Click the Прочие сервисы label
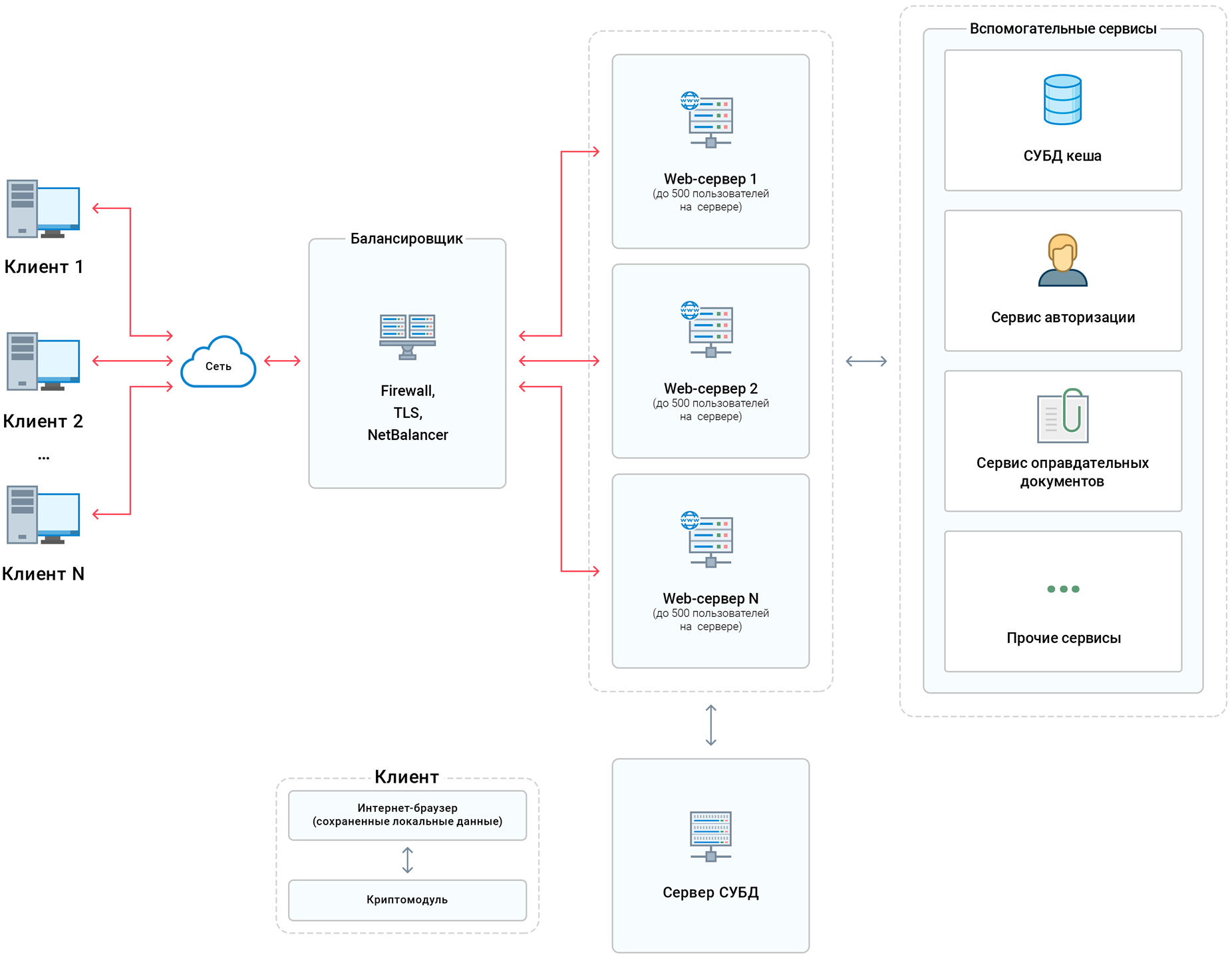The image size is (1232, 959). coord(1063,638)
